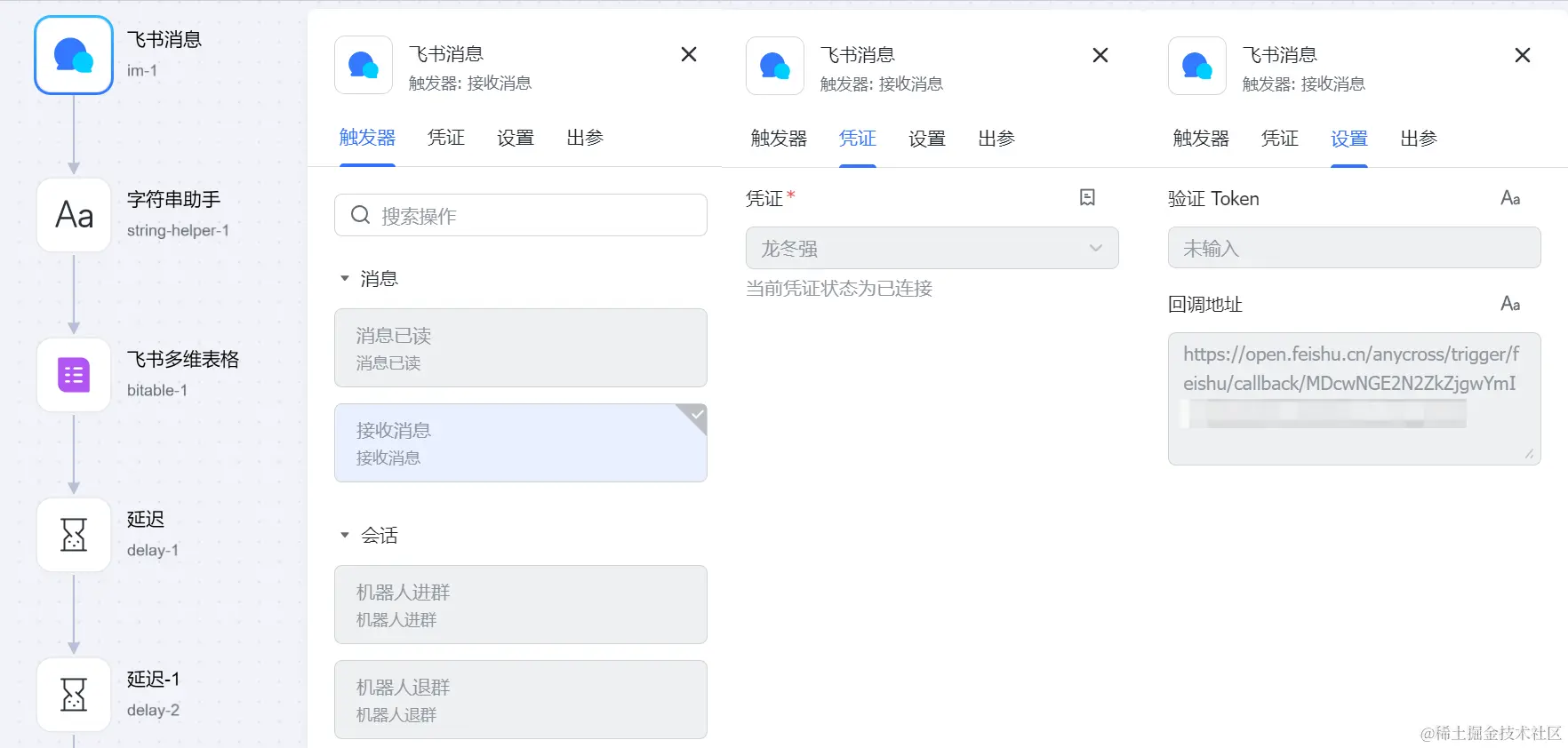Click the resize handle of 回调地址 box
This screenshot has width=1568, height=748.
pos(1530,454)
